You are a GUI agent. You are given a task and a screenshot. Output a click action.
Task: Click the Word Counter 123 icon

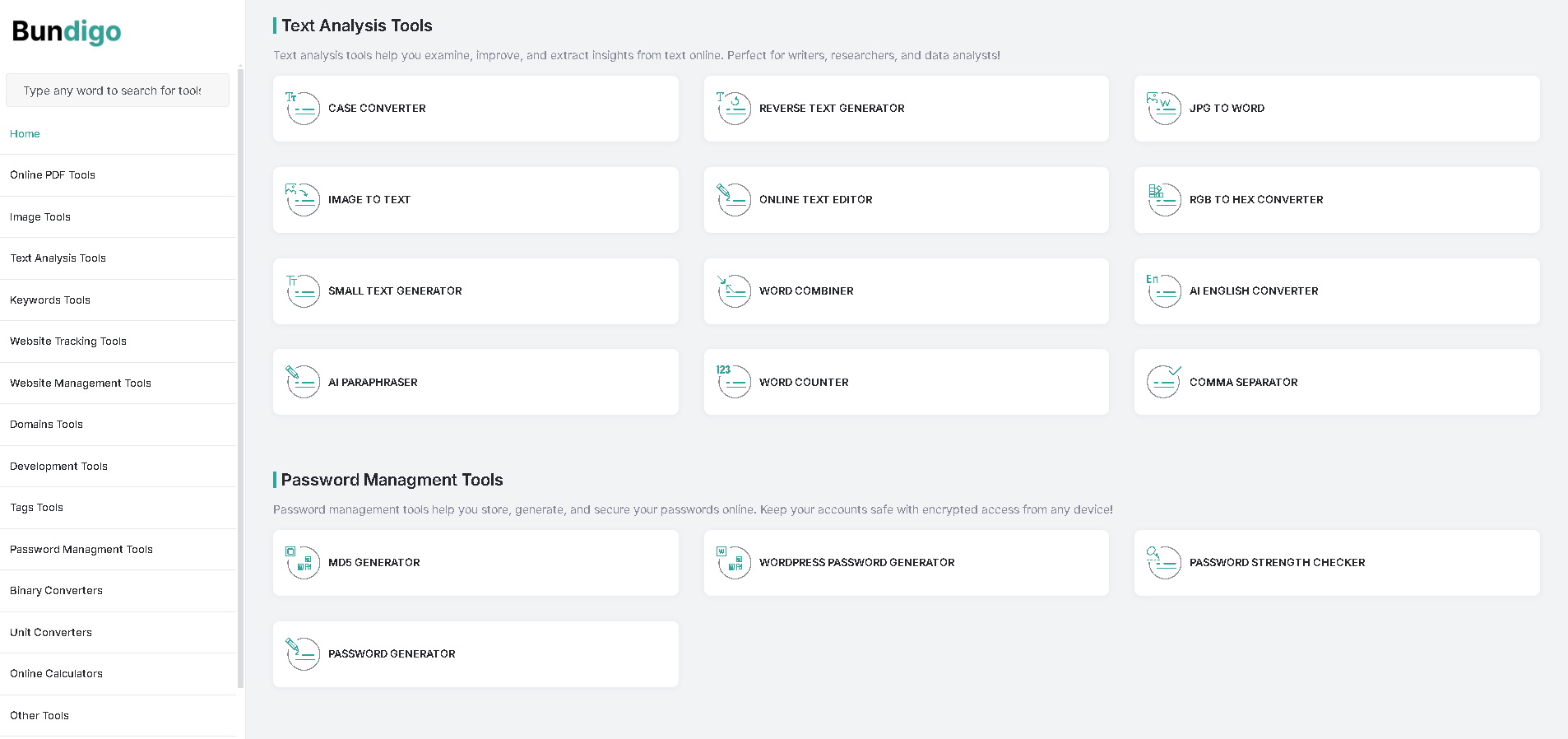tap(733, 382)
